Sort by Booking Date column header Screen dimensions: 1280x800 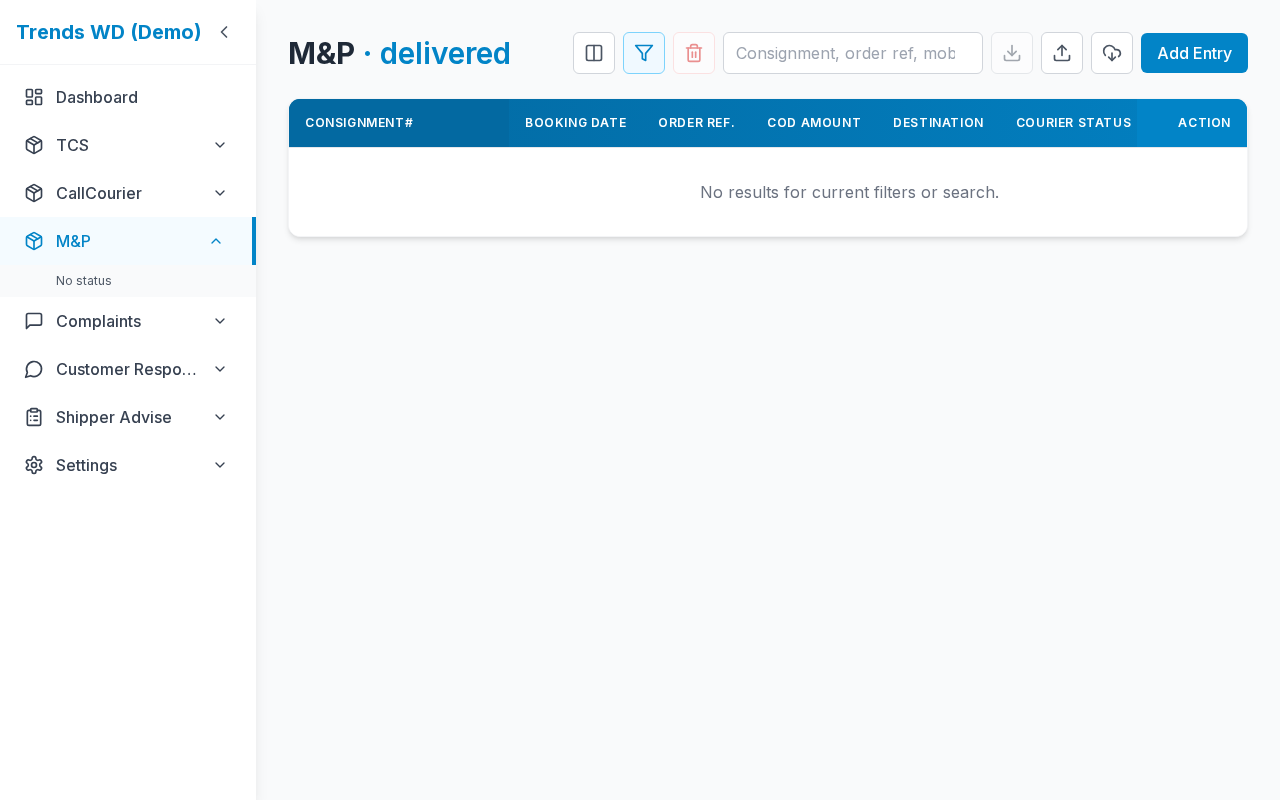[x=575, y=123]
